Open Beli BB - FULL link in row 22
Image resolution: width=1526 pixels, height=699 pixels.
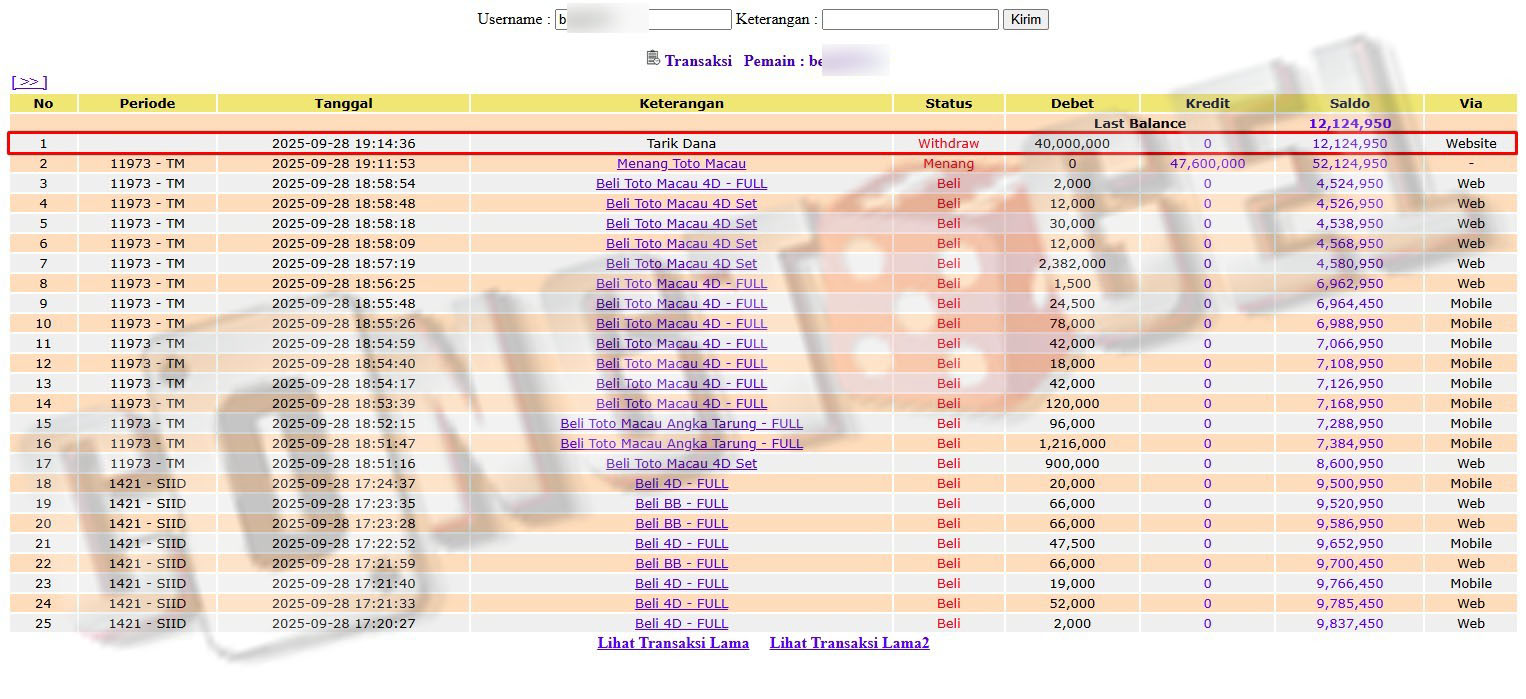[x=681, y=564]
